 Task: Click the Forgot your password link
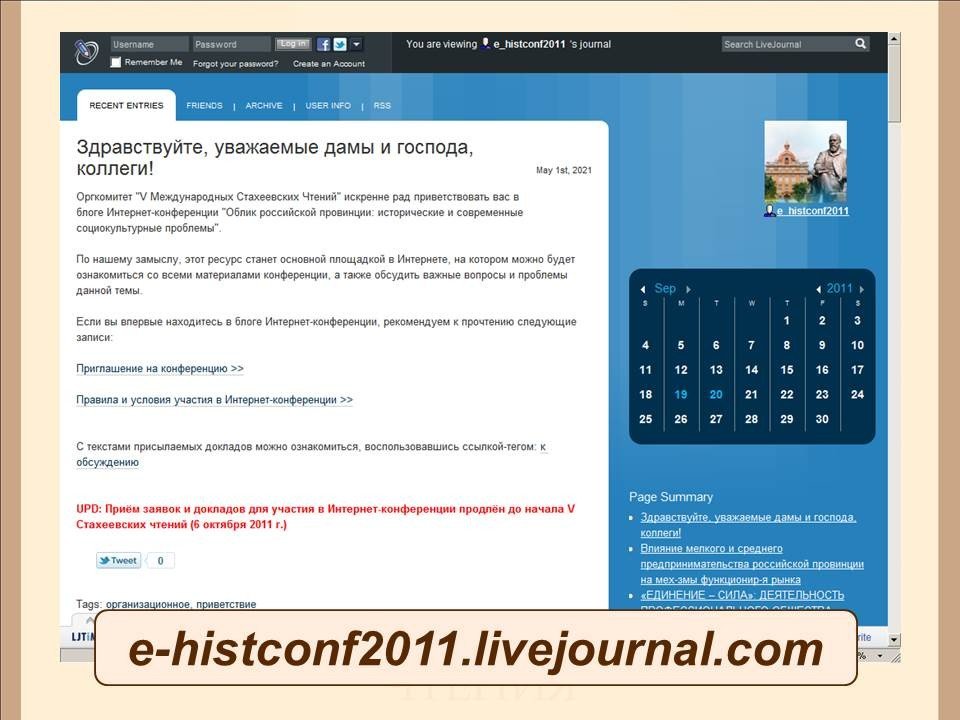tap(236, 63)
